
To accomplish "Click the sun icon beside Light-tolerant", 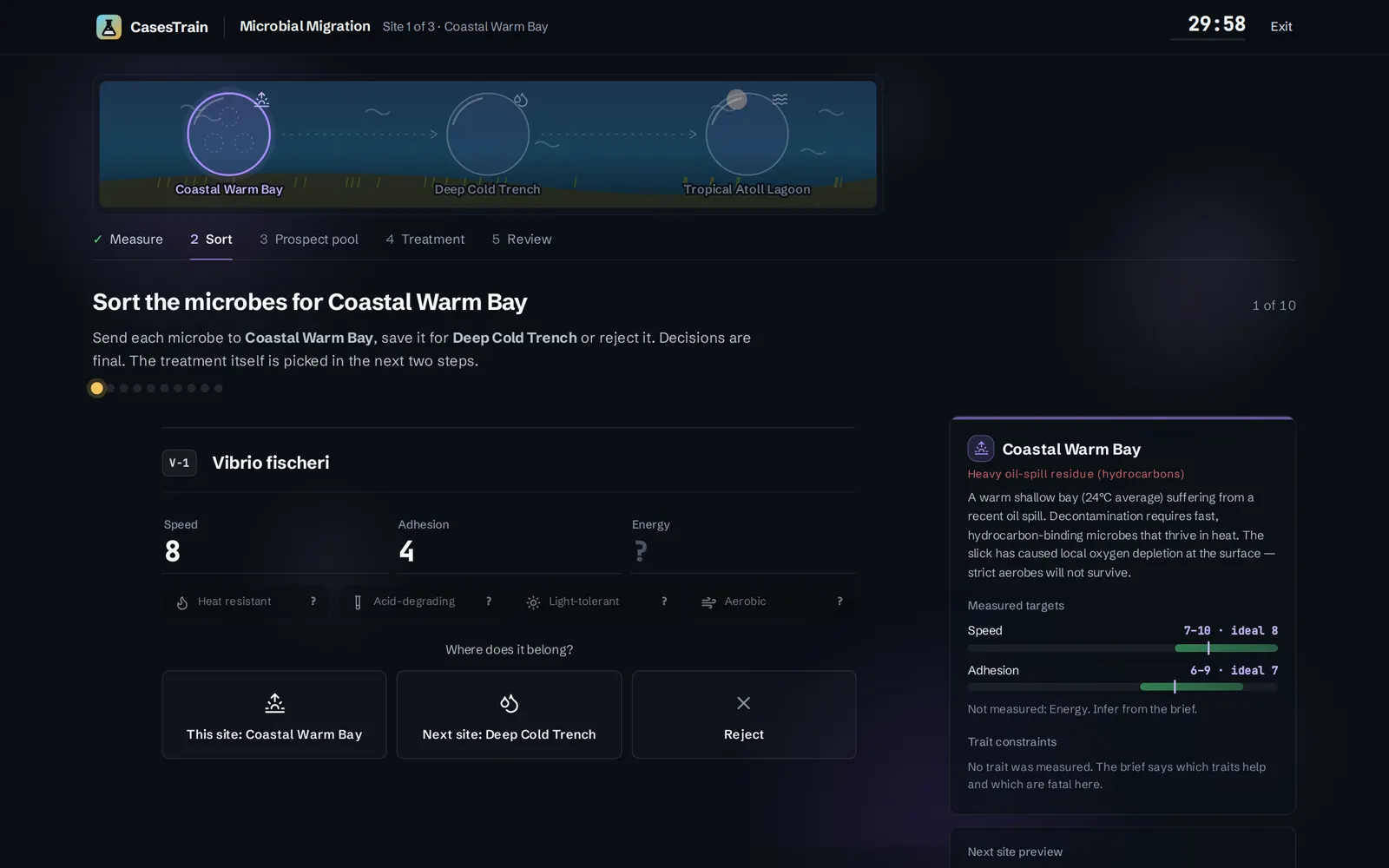I will point(533,602).
